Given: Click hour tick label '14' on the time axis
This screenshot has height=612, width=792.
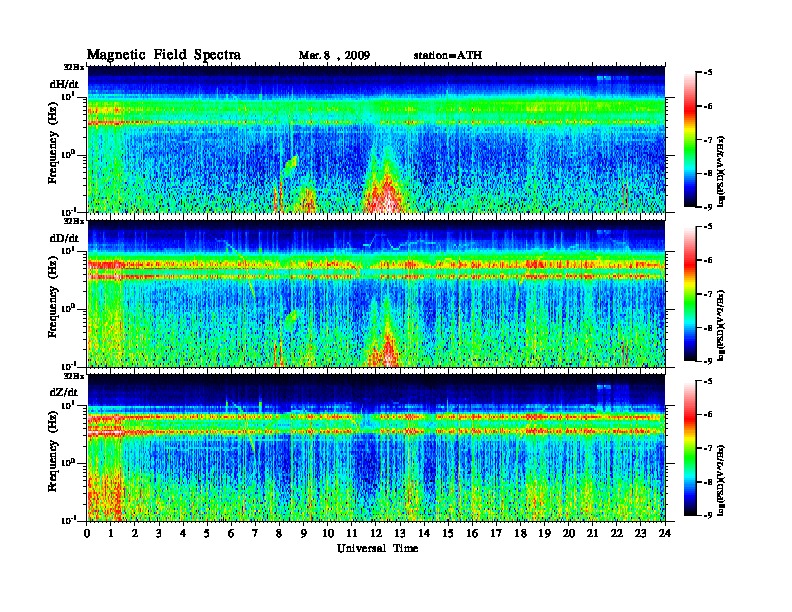Looking at the screenshot, I should [x=424, y=534].
